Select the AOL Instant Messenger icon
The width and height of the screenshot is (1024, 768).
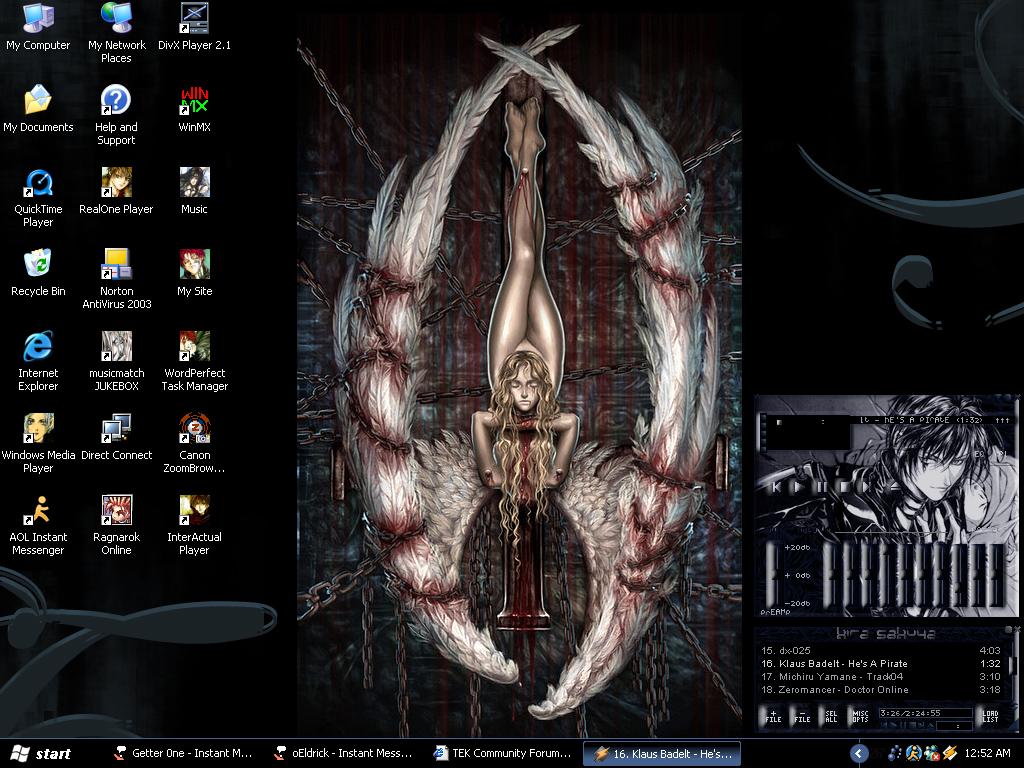coord(38,525)
